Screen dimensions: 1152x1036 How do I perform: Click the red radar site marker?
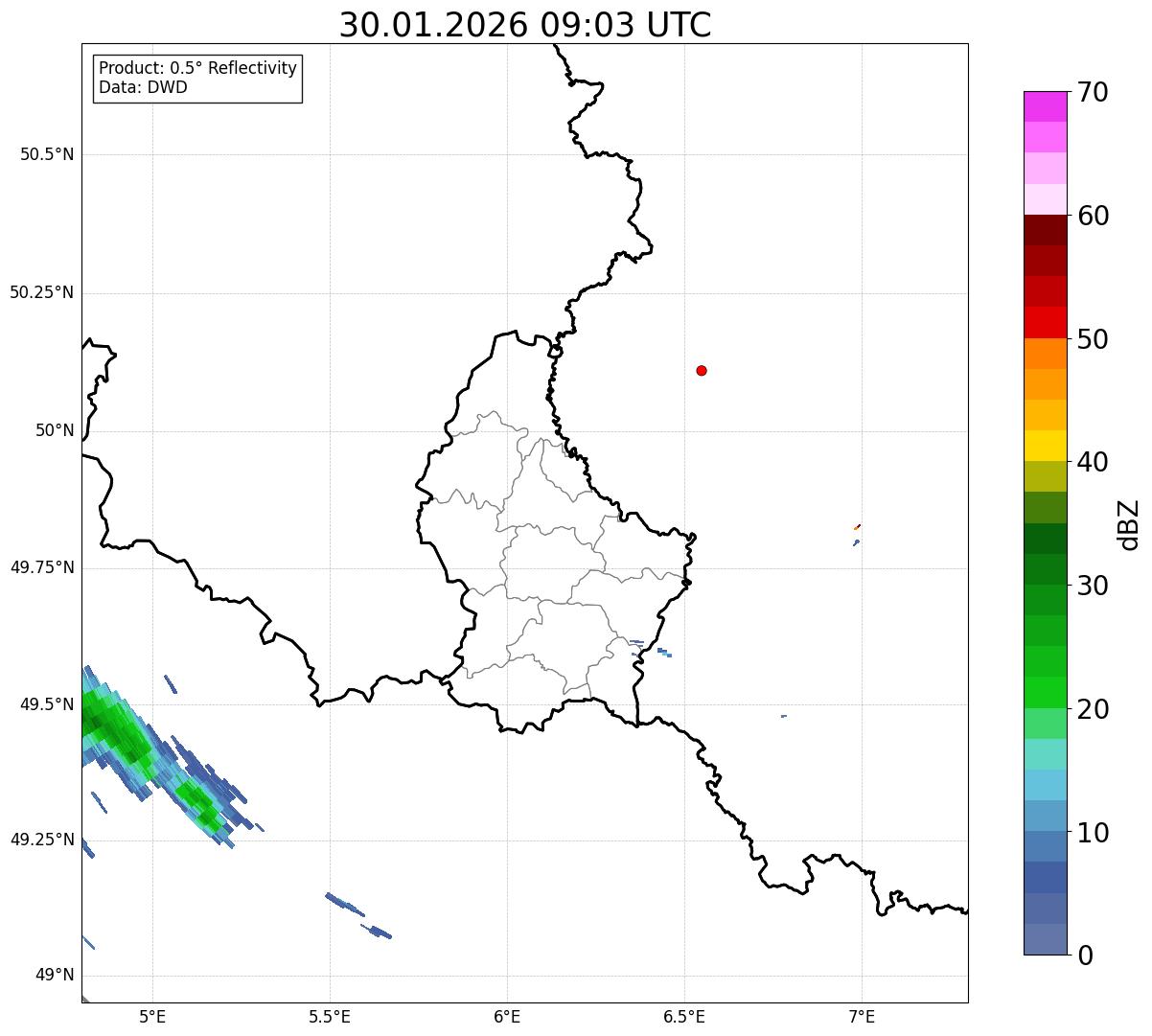tap(702, 370)
